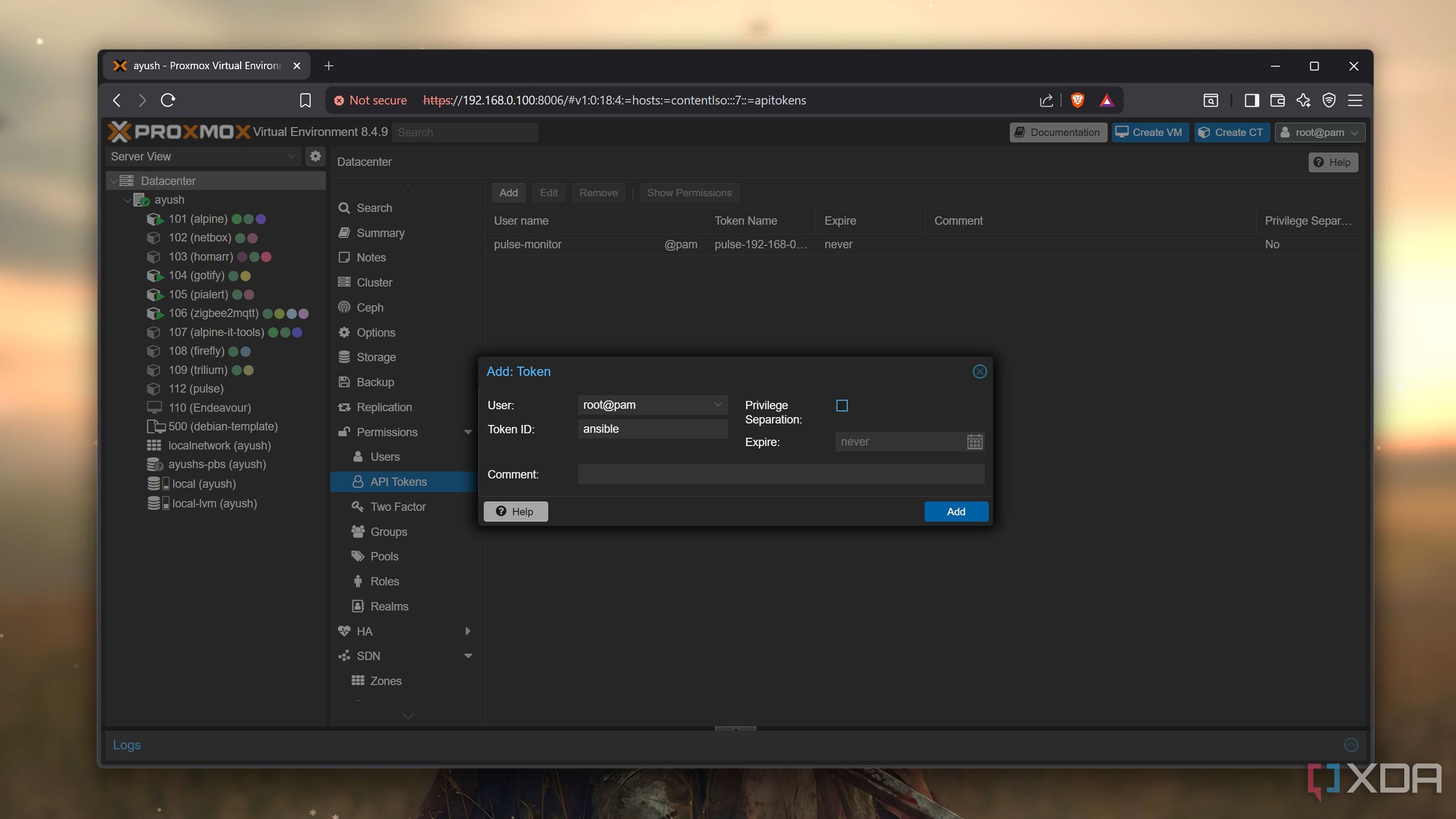The width and height of the screenshot is (1456, 819).
Task: Click the calendar icon in Expire field
Action: click(x=974, y=441)
